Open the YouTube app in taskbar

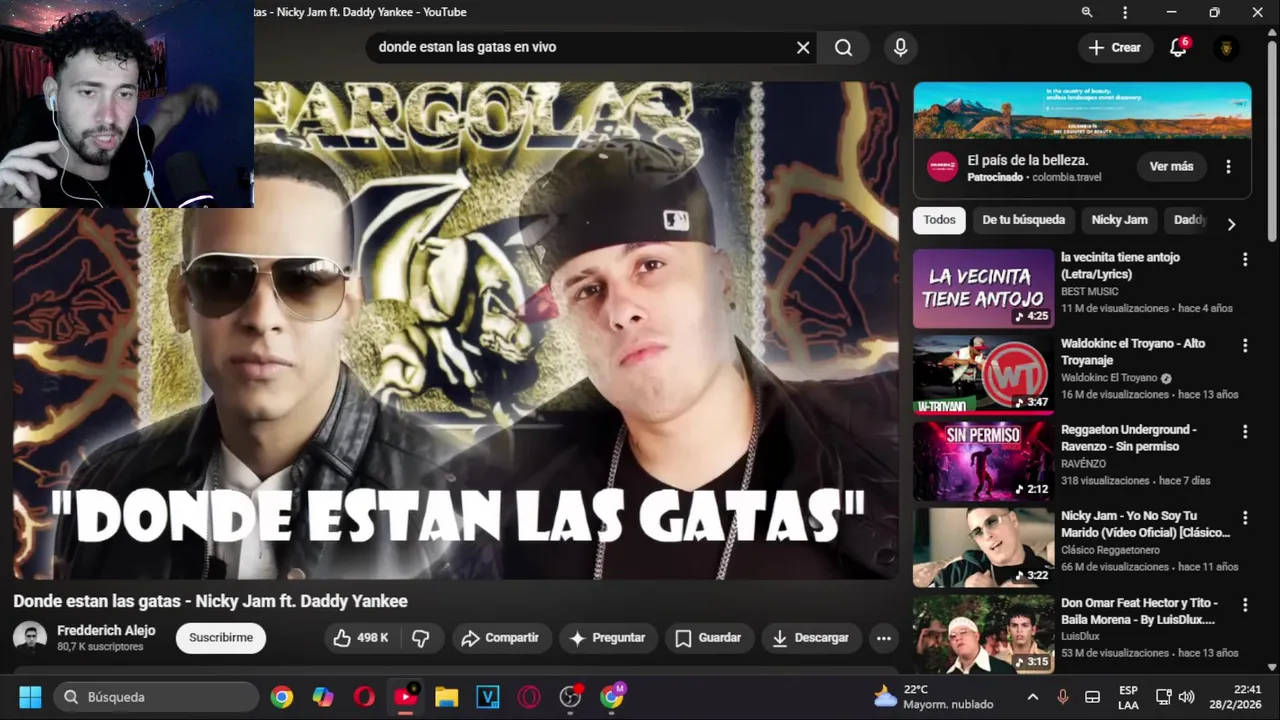click(x=405, y=697)
